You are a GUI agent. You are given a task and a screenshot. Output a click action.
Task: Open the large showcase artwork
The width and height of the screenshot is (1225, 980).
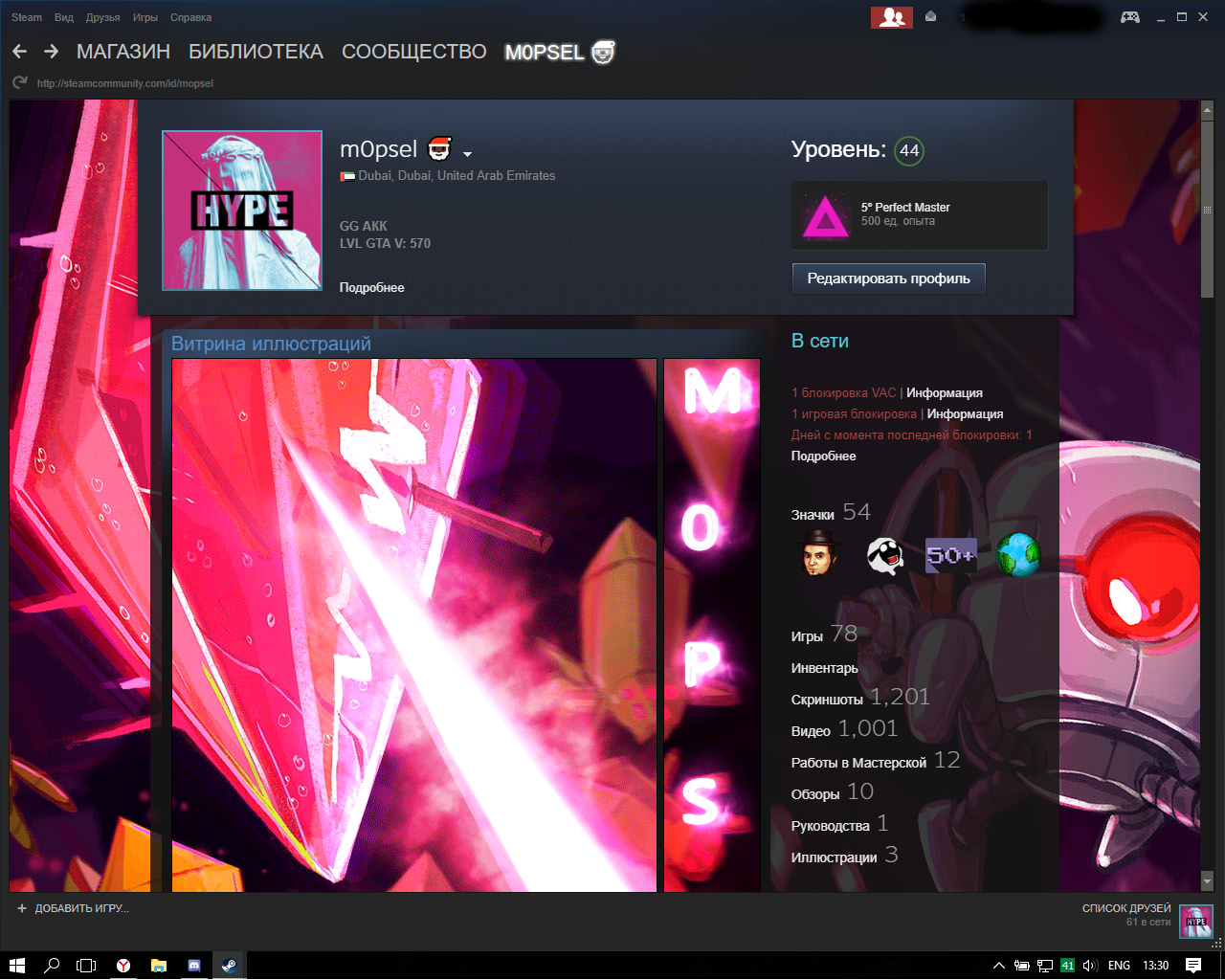(414, 626)
